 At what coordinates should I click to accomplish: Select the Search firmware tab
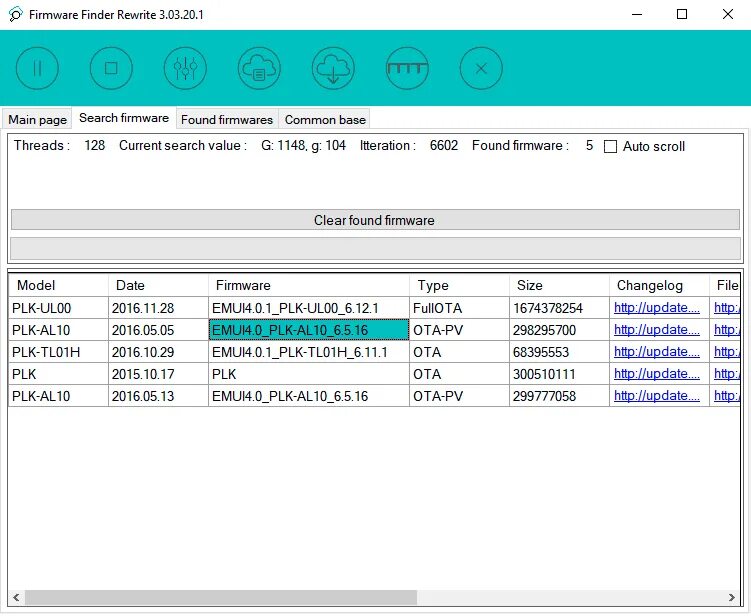124,118
